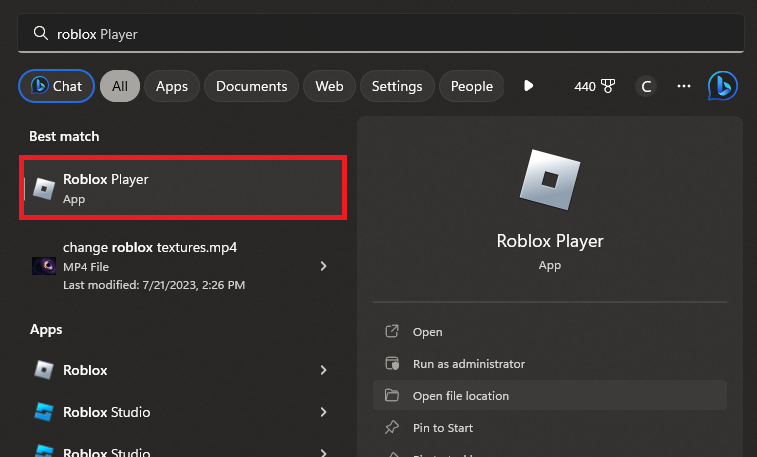This screenshot has height=457, width=757.
Task: Click the Run as administrator shield icon
Action: point(392,363)
